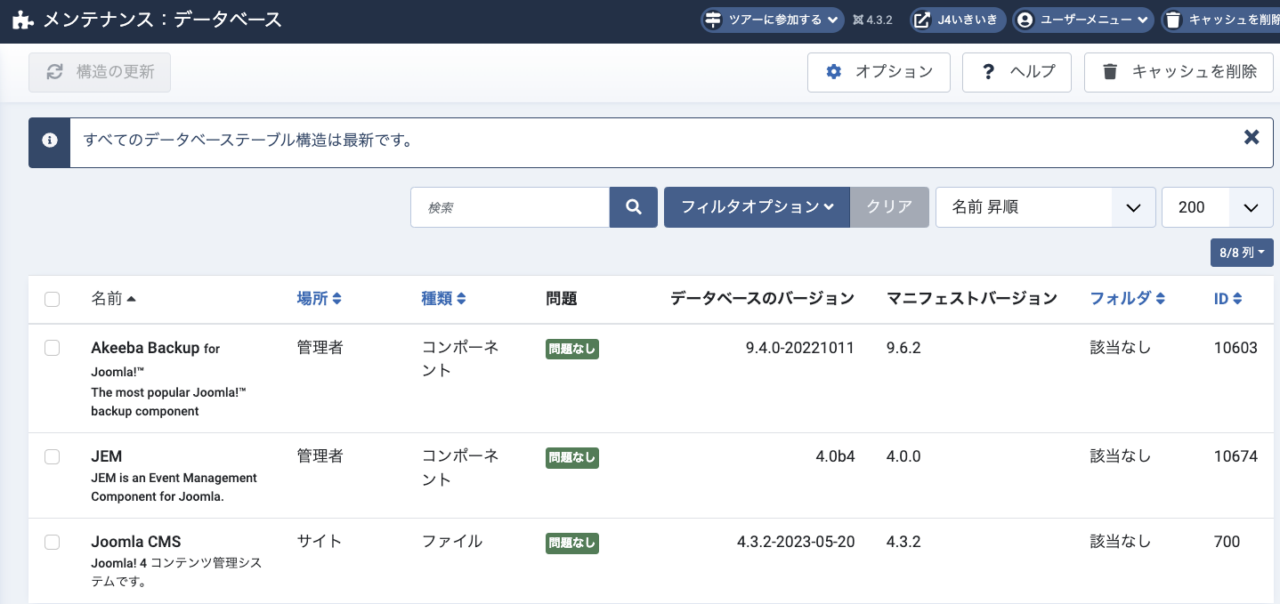Click the データベースのバージョン column header
The height and width of the screenshot is (604, 1280).
click(762, 299)
